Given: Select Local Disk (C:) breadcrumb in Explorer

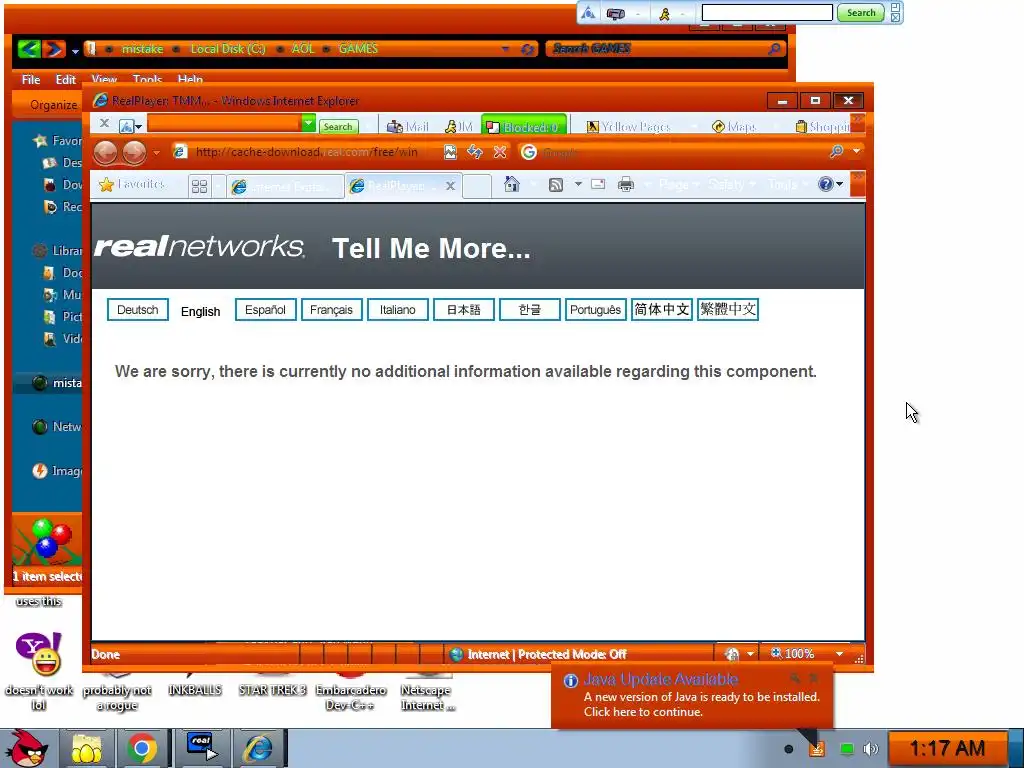Looking at the screenshot, I should coord(228,48).
